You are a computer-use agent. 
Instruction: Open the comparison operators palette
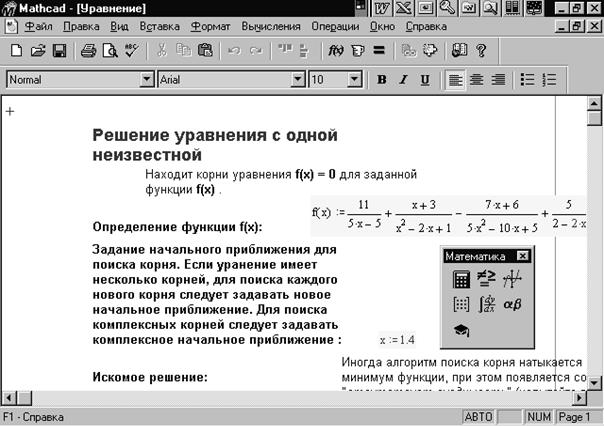coord(486,281)
